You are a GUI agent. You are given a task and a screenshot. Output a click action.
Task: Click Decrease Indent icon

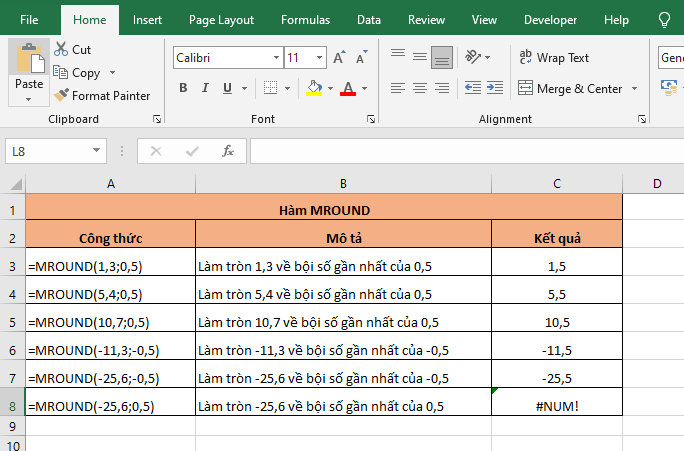click(472, 88)
